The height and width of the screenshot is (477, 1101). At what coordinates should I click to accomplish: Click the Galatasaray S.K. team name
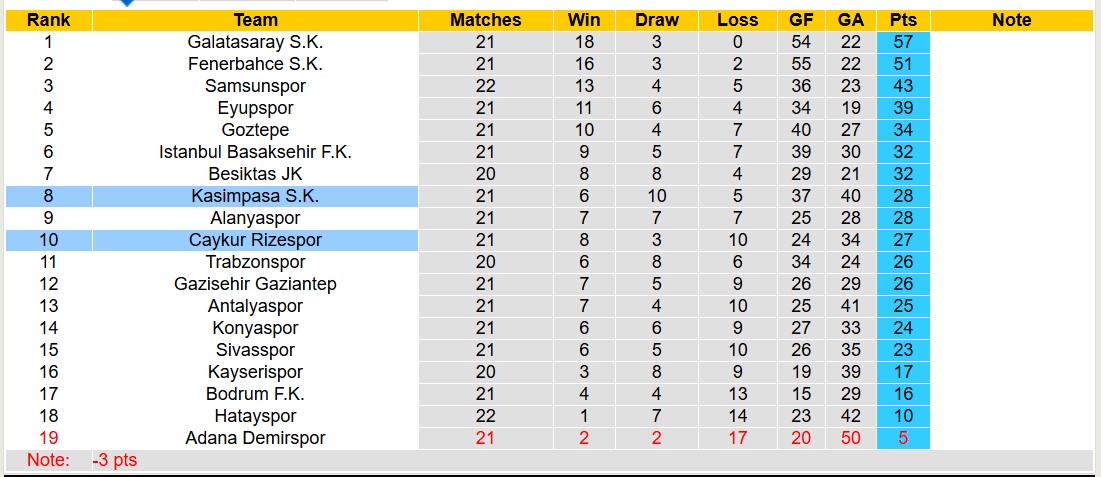point(255,42)
